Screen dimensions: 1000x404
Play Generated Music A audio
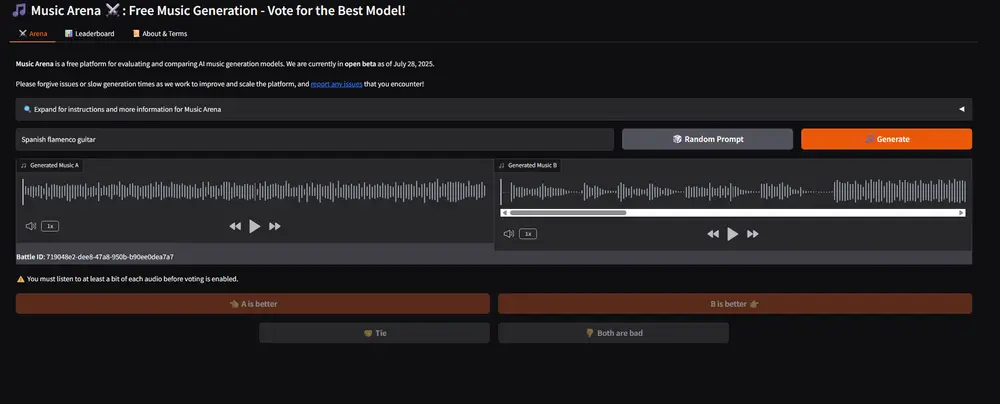[255, 226]
